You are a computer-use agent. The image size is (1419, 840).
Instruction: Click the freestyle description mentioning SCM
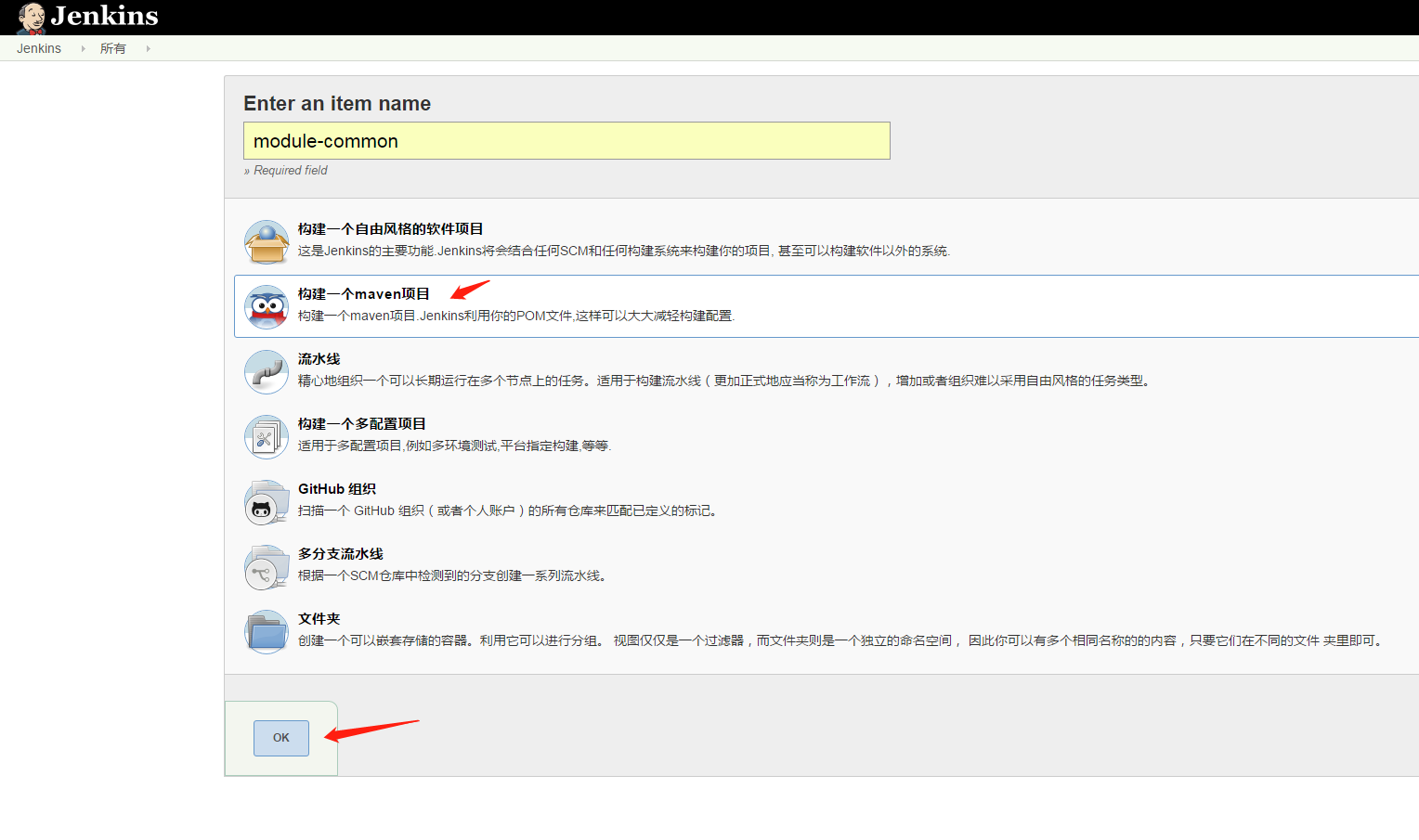pyautogui.click(x=624, y=251)
